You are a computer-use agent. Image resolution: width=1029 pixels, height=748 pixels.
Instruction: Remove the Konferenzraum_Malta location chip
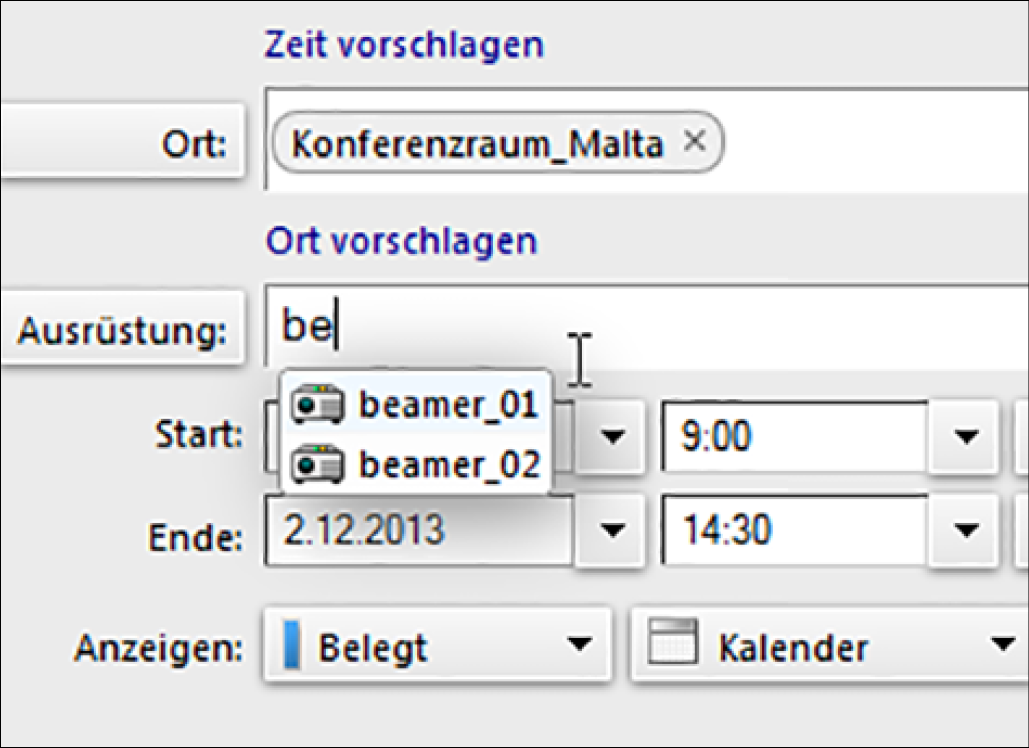tap(694, 143)
